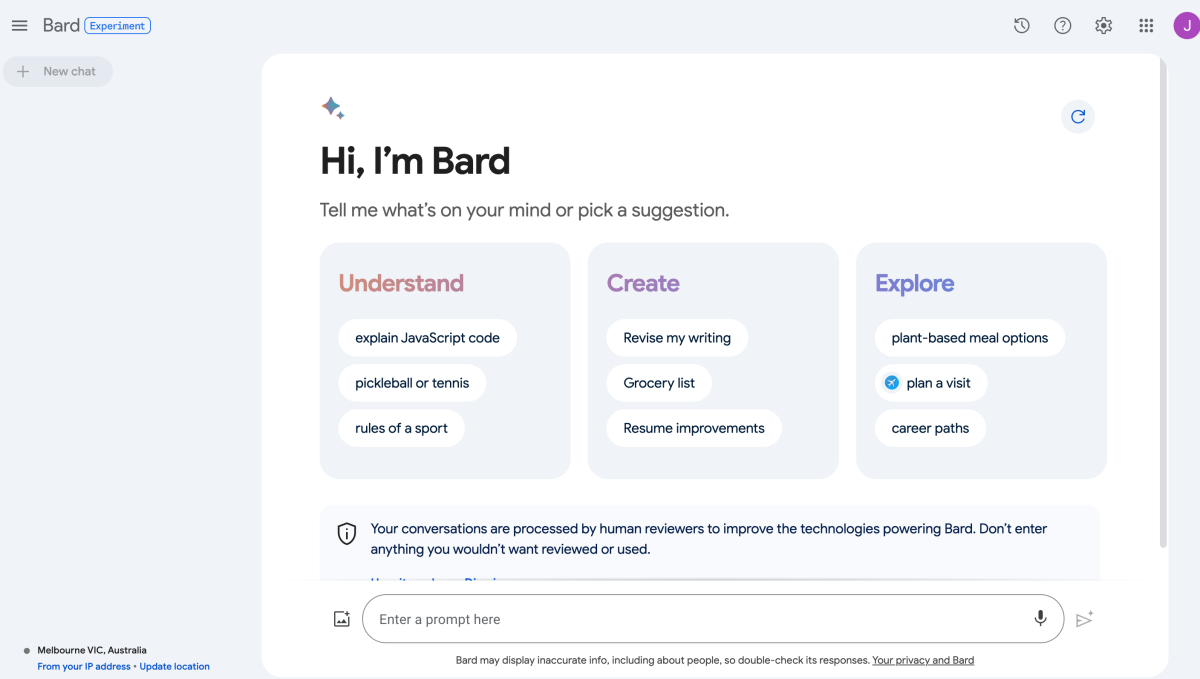The width and height of the screenshot is (1200, 679).
Task: Refresh suggestions with the reload icon
Action: [1078, 116]
